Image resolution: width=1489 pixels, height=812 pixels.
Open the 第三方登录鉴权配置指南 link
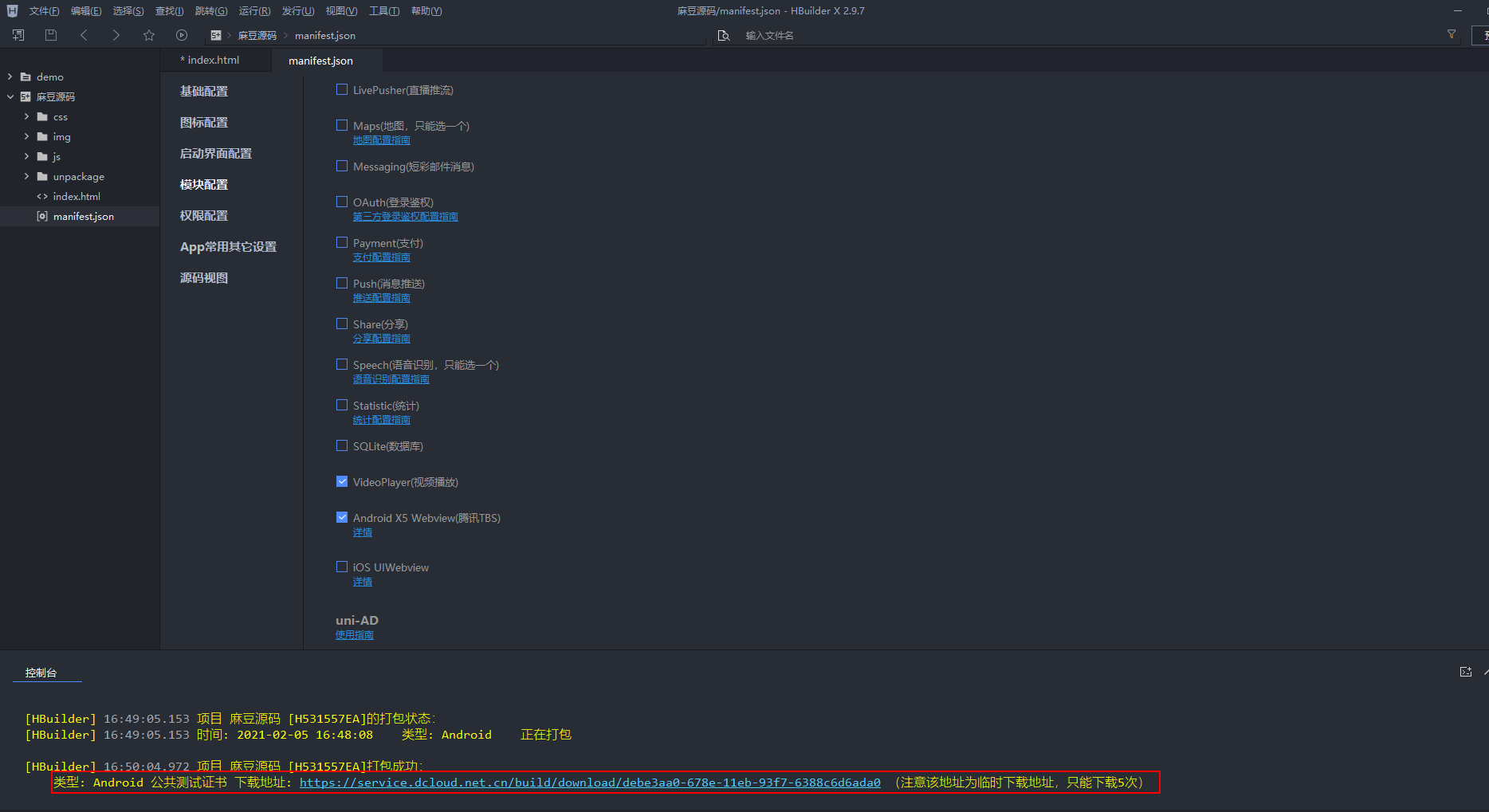[x=406, y=217]
